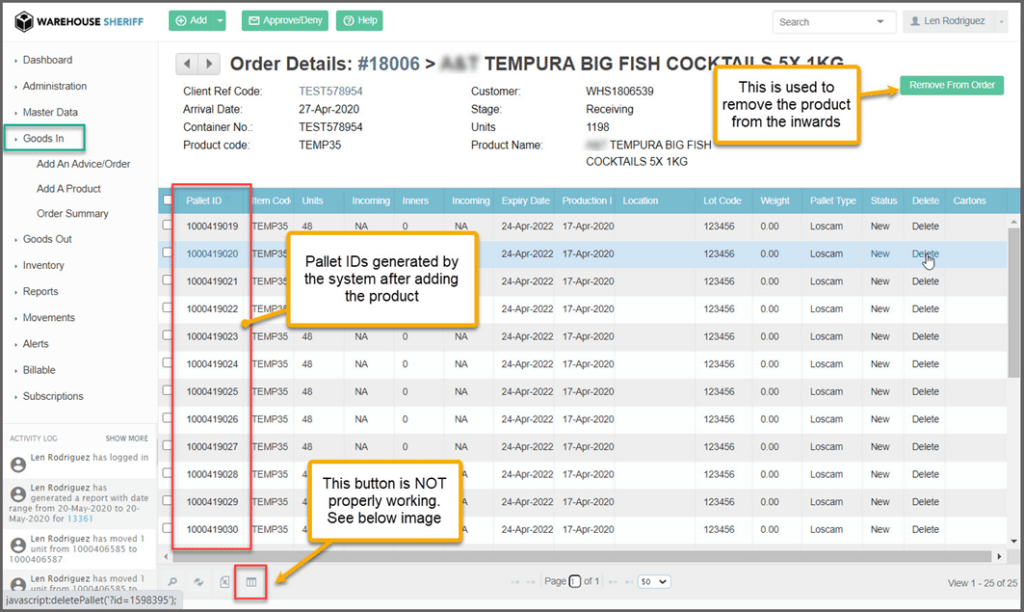Image resolution: width=1024 pixels, height=612 pixels.
Task: Check the row checkbox for pallet 1000419023
Action: click(167, 336)
